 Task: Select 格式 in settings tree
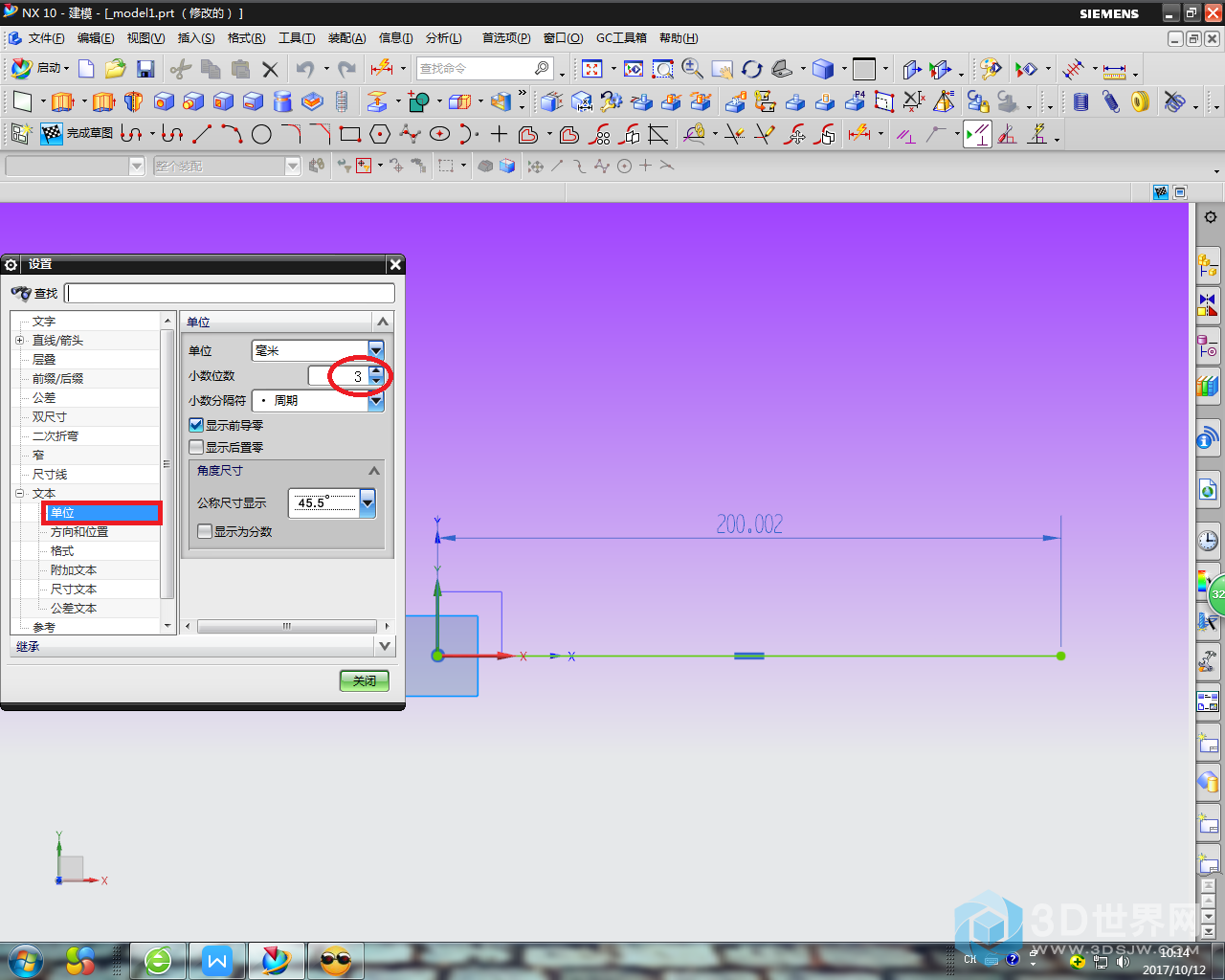click(x=62, y=550)
